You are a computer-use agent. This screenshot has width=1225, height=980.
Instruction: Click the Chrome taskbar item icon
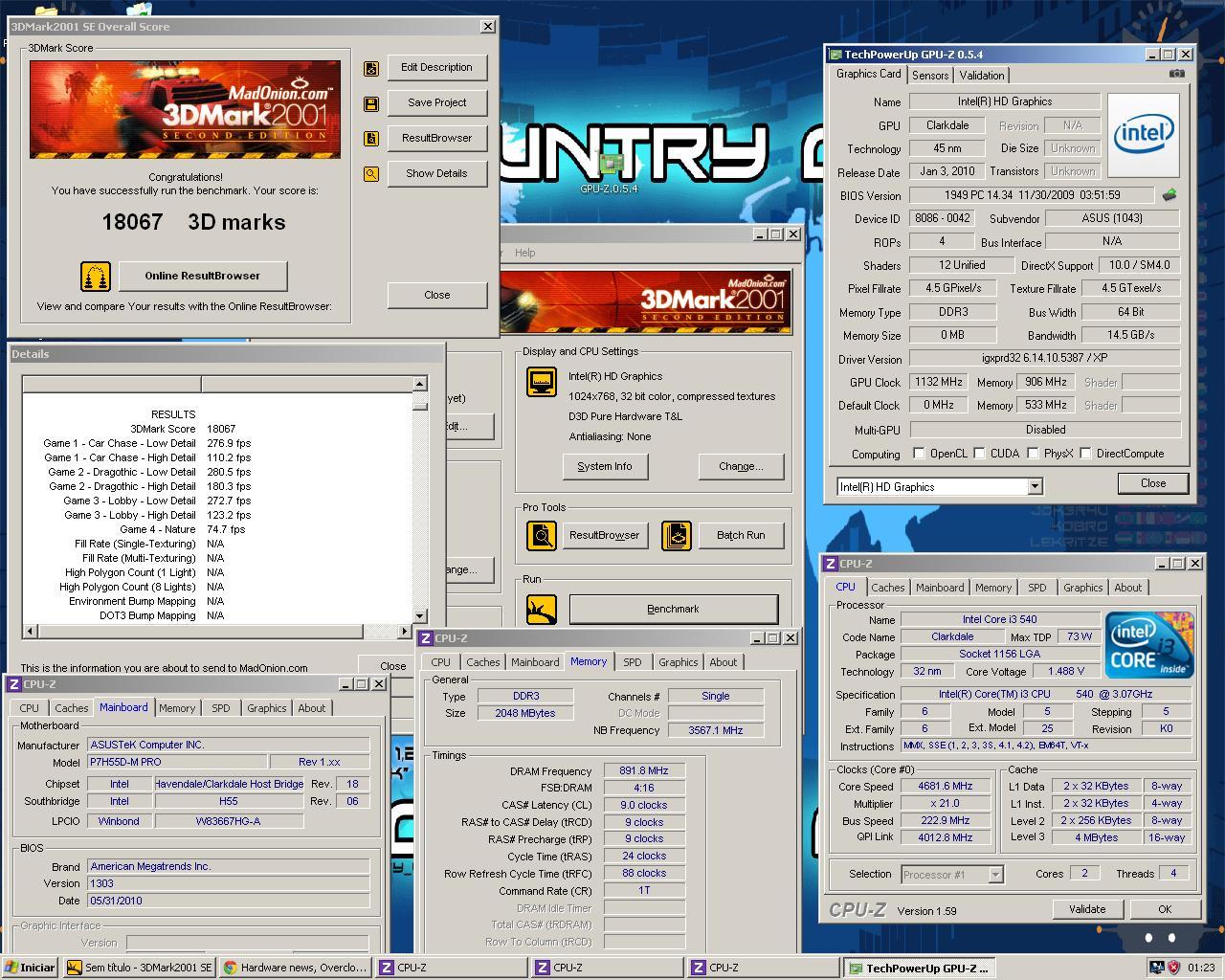click(230, 968)
